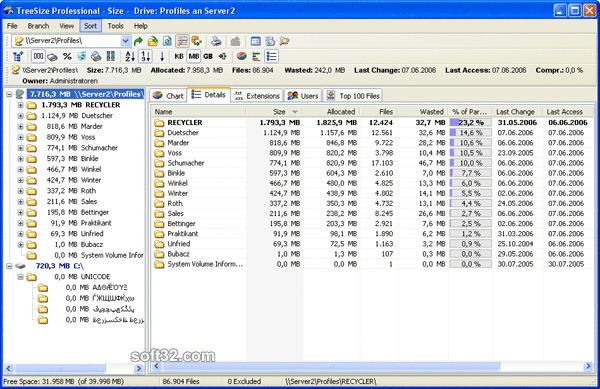
Task: Click the Wasted column header
Action: click(423, 112)
